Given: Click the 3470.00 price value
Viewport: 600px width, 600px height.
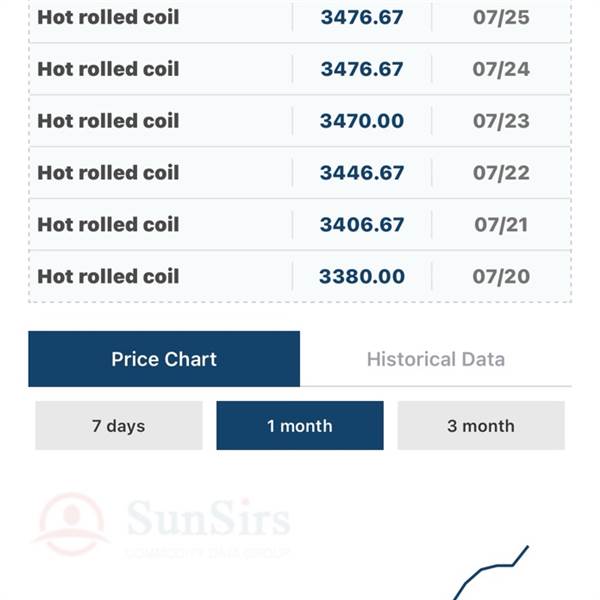Looking at the screenshot, I should click(x=362, y=121).
